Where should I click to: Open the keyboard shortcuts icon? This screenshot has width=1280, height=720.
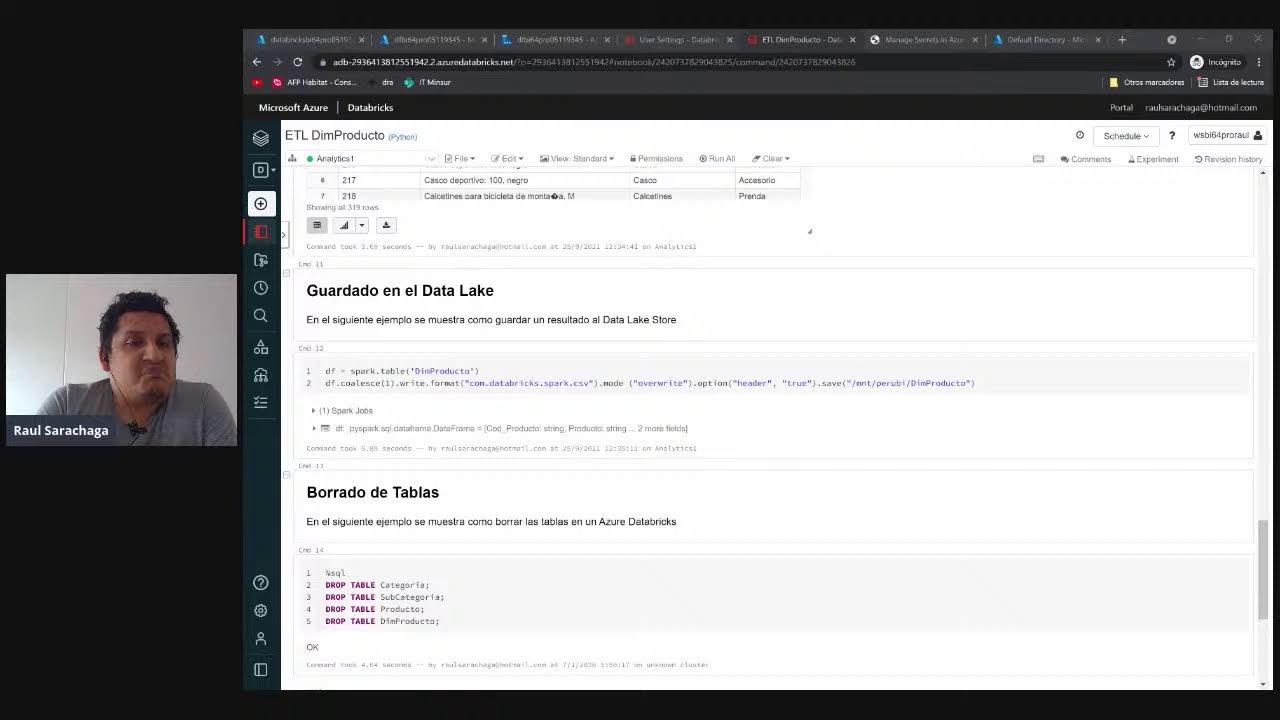pyautogui.click(x=1038, y=159)
